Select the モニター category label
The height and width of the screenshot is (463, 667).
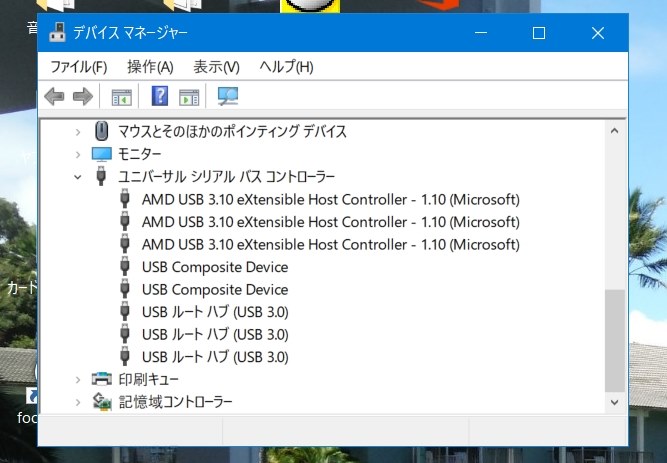point(140,154)
